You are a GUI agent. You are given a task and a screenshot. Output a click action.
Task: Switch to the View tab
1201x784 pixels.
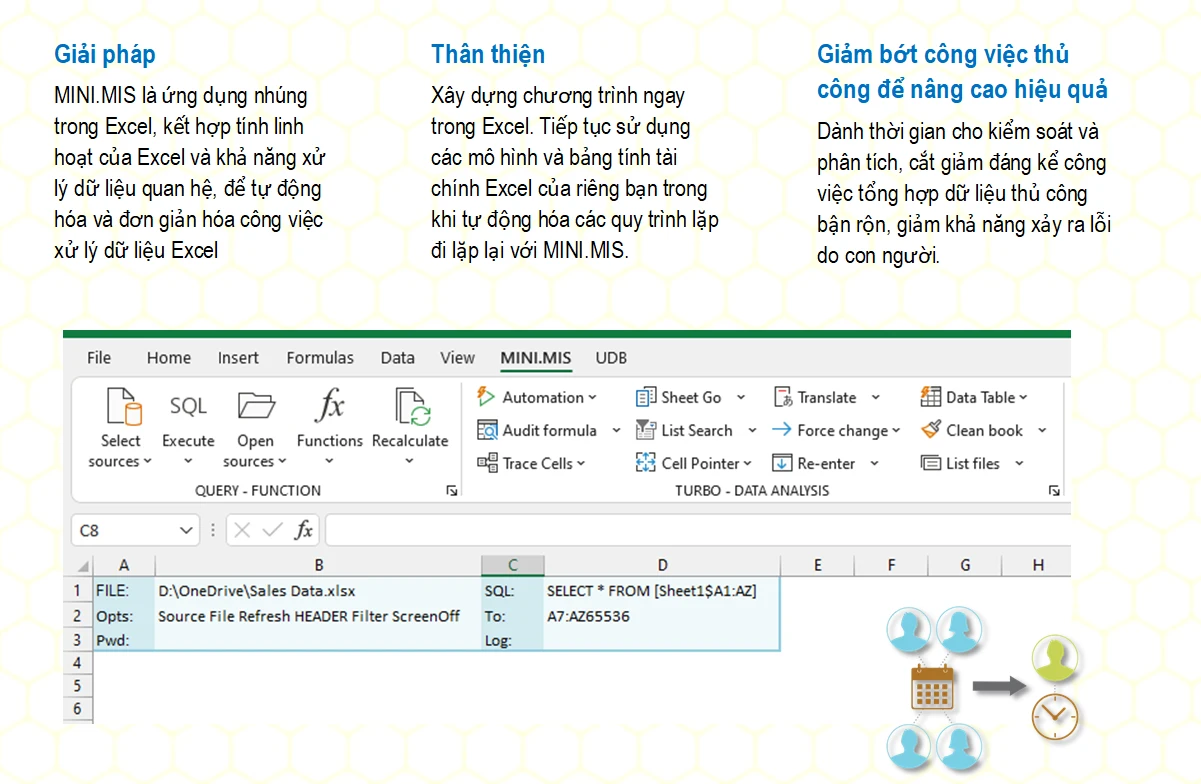click(x=458, y=357)
